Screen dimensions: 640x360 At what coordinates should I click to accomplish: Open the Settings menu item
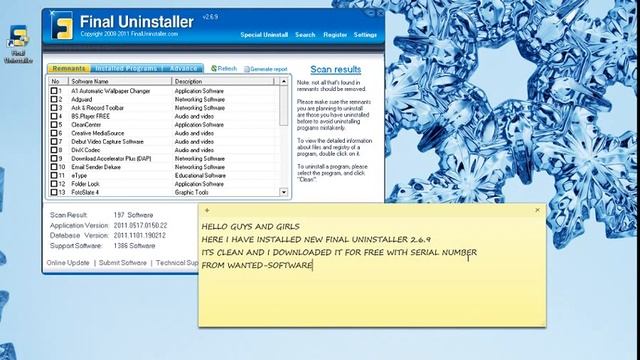pos(365,35)
